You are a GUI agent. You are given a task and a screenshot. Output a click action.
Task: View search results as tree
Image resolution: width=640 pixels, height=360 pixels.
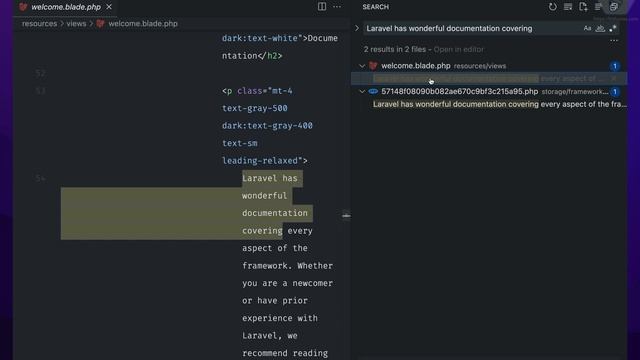point(598,7)
